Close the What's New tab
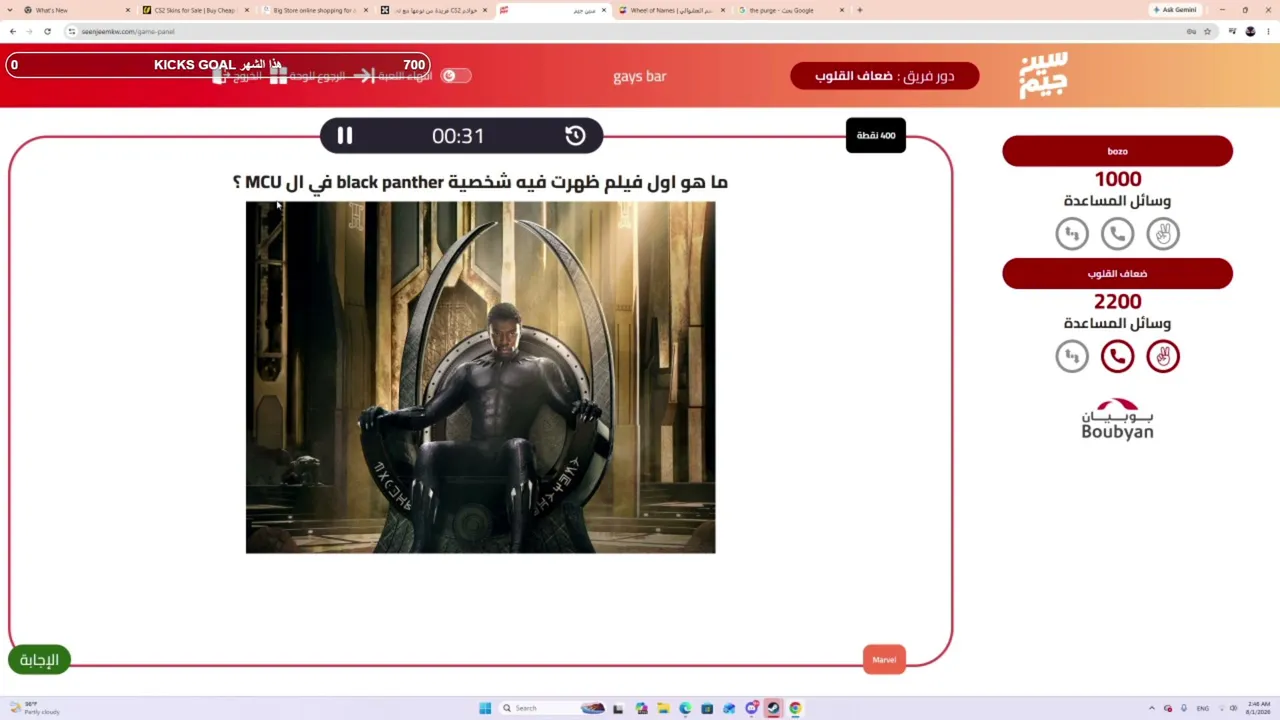The image size is (1280, 720). coord(127,10)
